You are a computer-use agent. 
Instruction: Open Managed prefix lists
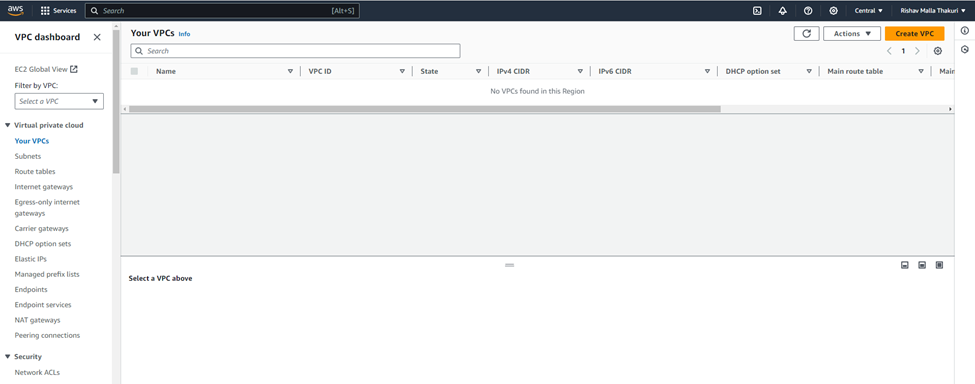(x=47, y=274)
